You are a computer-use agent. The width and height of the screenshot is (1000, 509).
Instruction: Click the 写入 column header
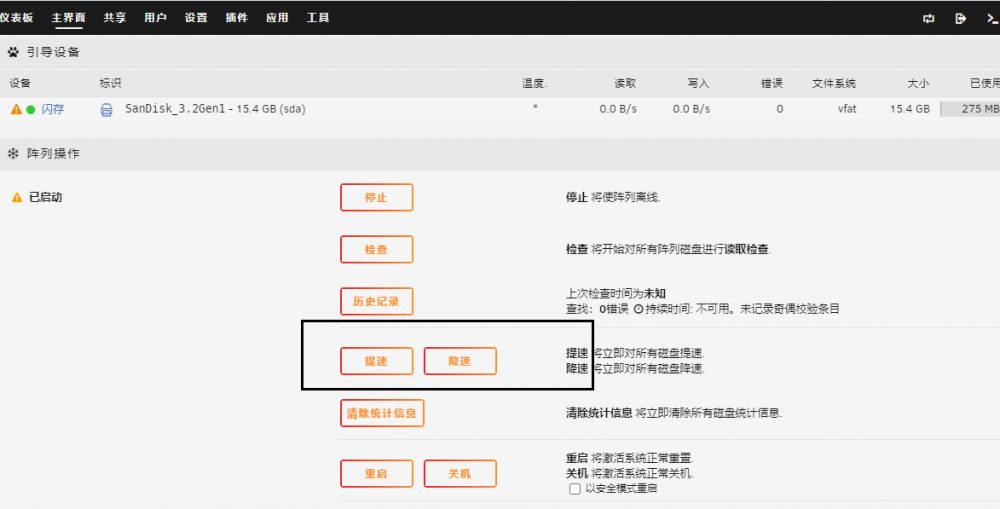(x=698, y=84)
